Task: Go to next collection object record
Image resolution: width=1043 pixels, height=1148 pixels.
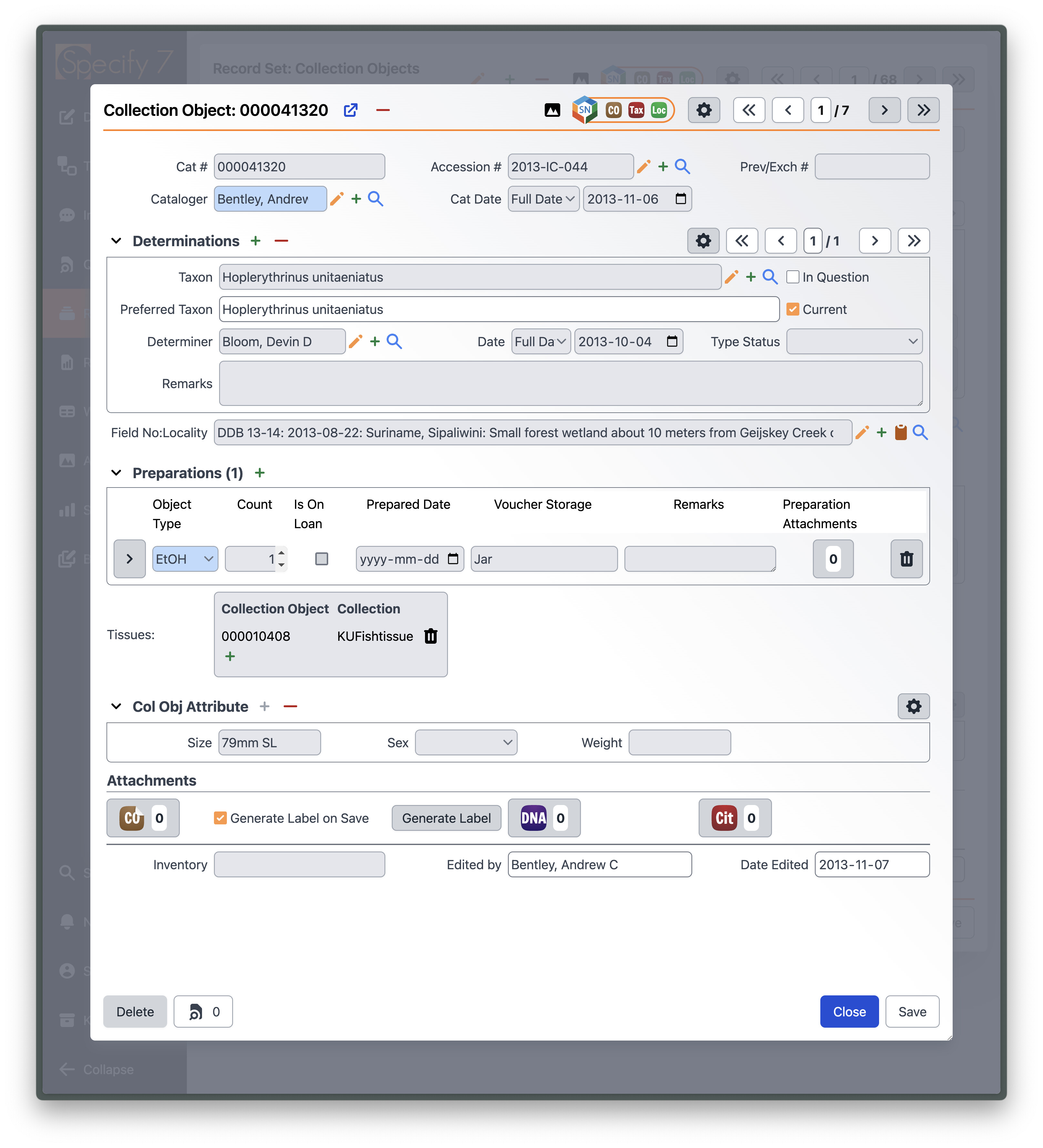Action: [x=884, y=110]
